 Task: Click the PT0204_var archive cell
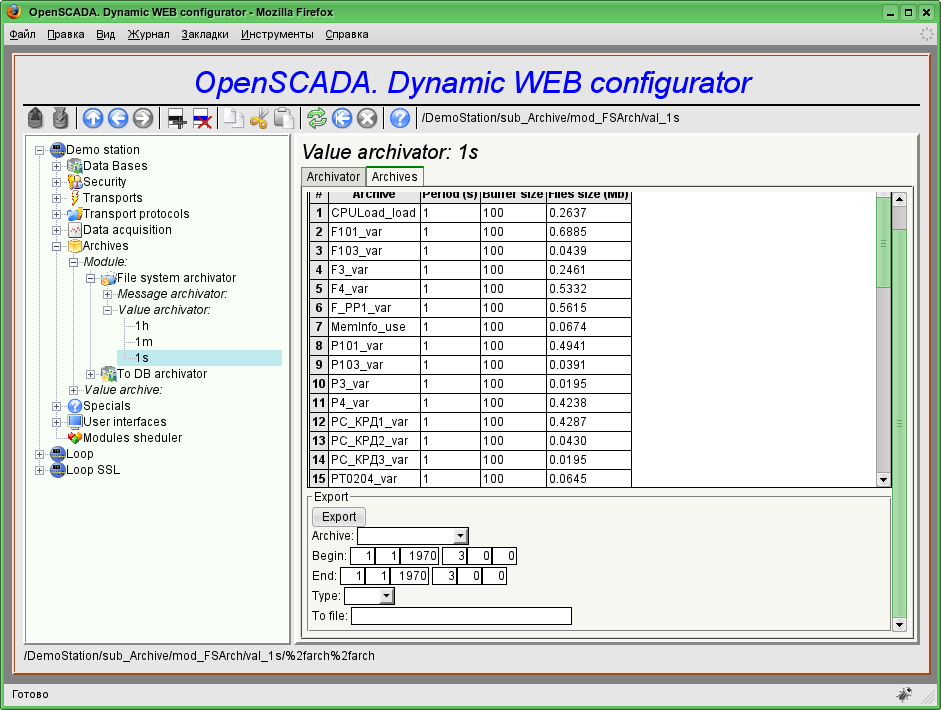coord(374,479)
